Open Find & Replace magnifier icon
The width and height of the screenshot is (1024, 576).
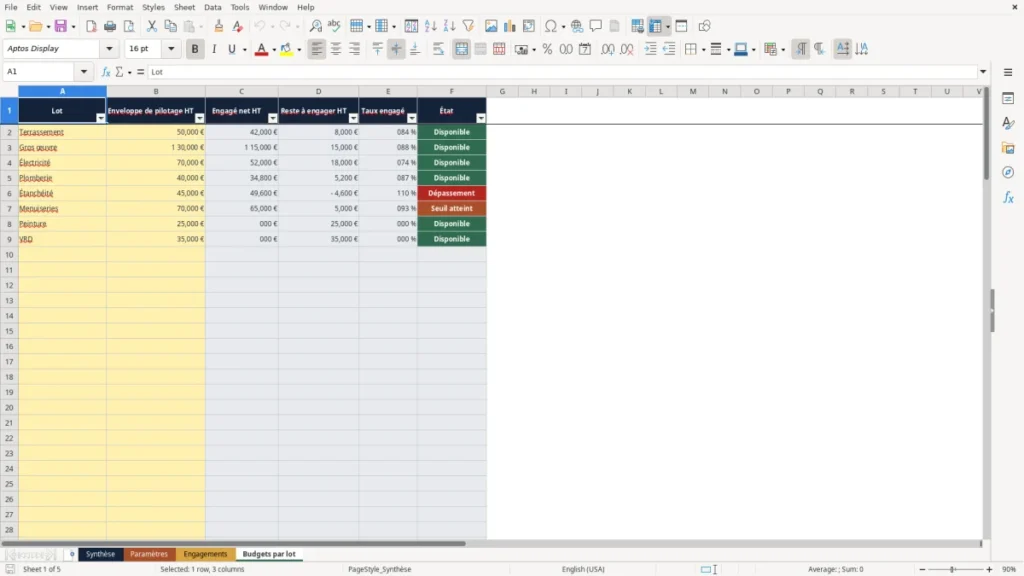tap(315, 26)
